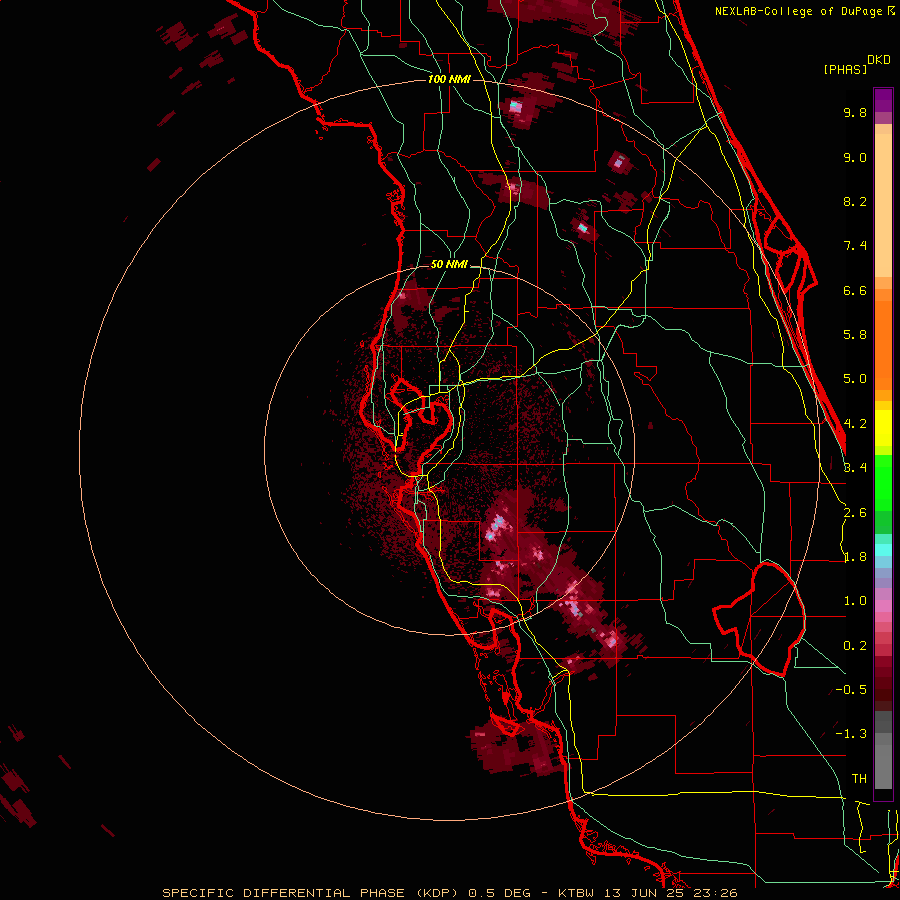Click the gray band at the scale bottom

coord(883,752)
